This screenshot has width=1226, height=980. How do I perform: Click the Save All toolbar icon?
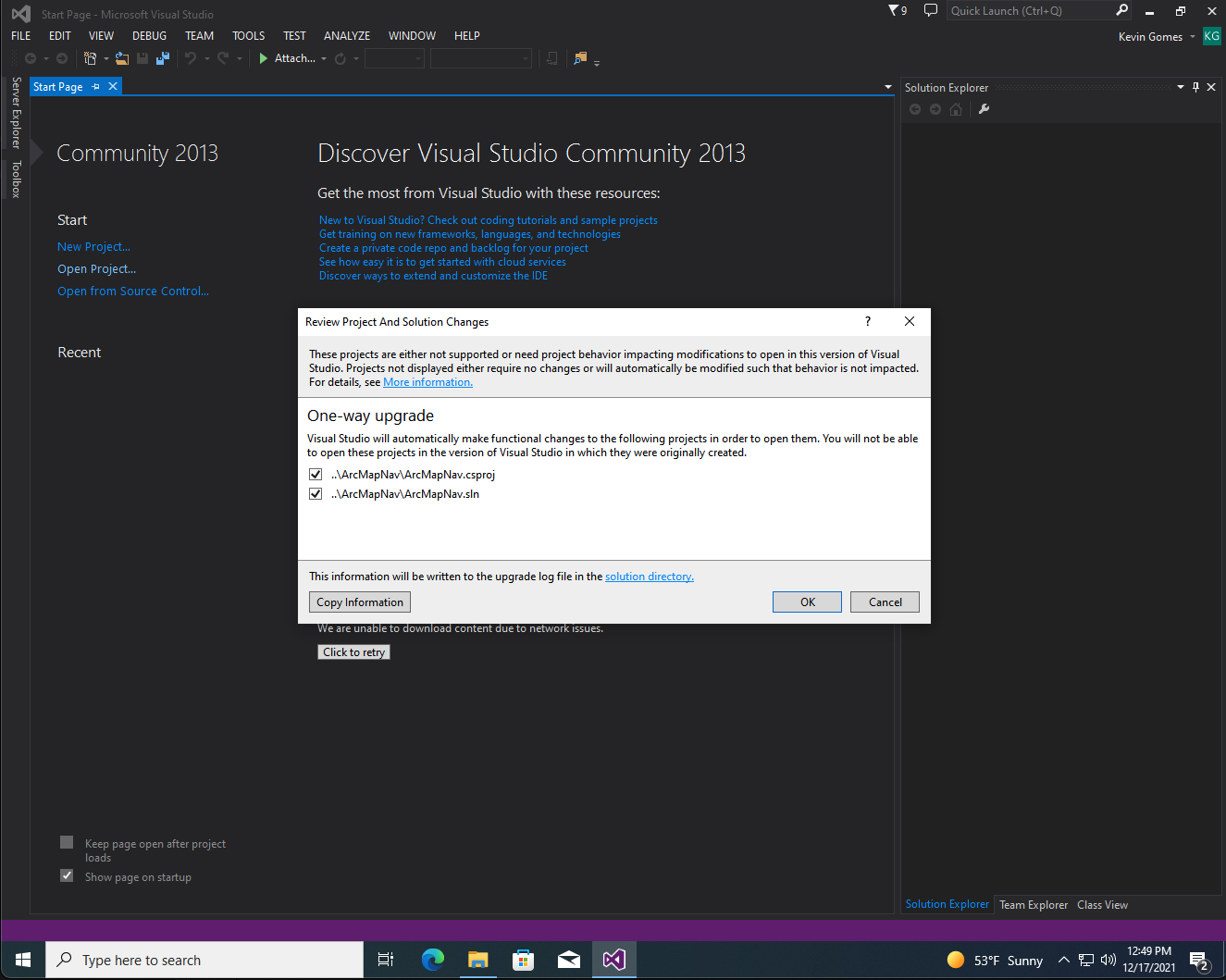pyautogui.click(x=163, y=58)
